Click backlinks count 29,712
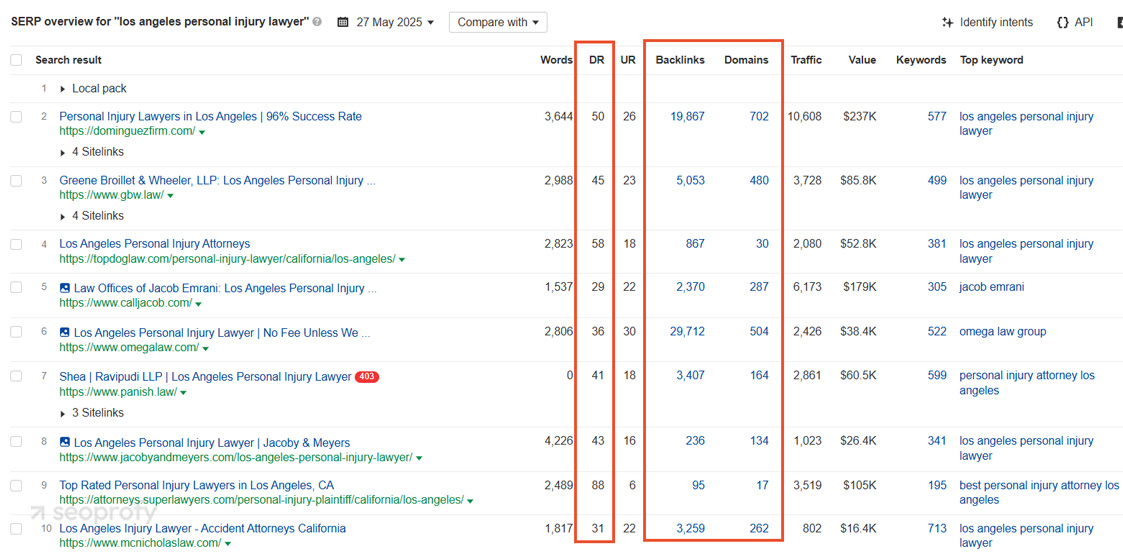Viewport: 1123px width, 555px height. [x=687, y=332]
